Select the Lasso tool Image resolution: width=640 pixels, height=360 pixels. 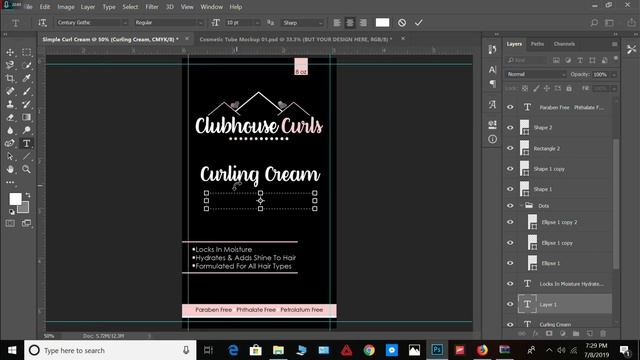tap(10, 65)
